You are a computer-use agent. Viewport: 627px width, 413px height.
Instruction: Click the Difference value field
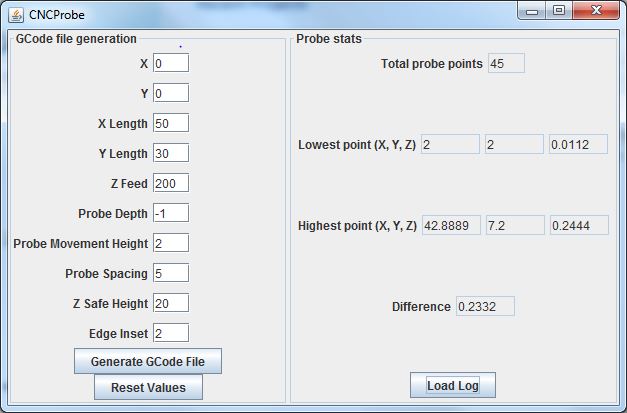(x=485, y=306)
